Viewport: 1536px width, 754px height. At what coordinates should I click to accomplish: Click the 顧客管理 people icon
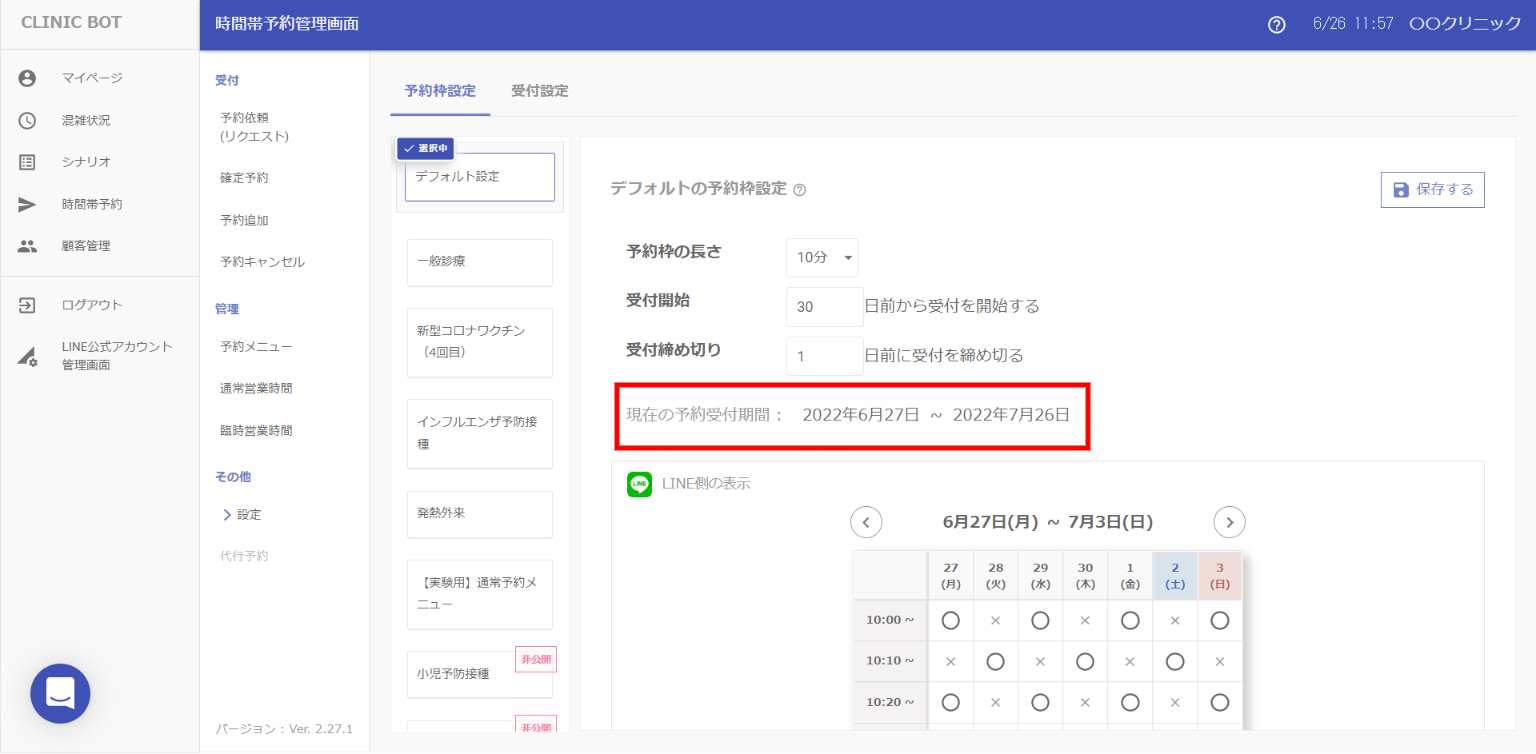[27, 246]
